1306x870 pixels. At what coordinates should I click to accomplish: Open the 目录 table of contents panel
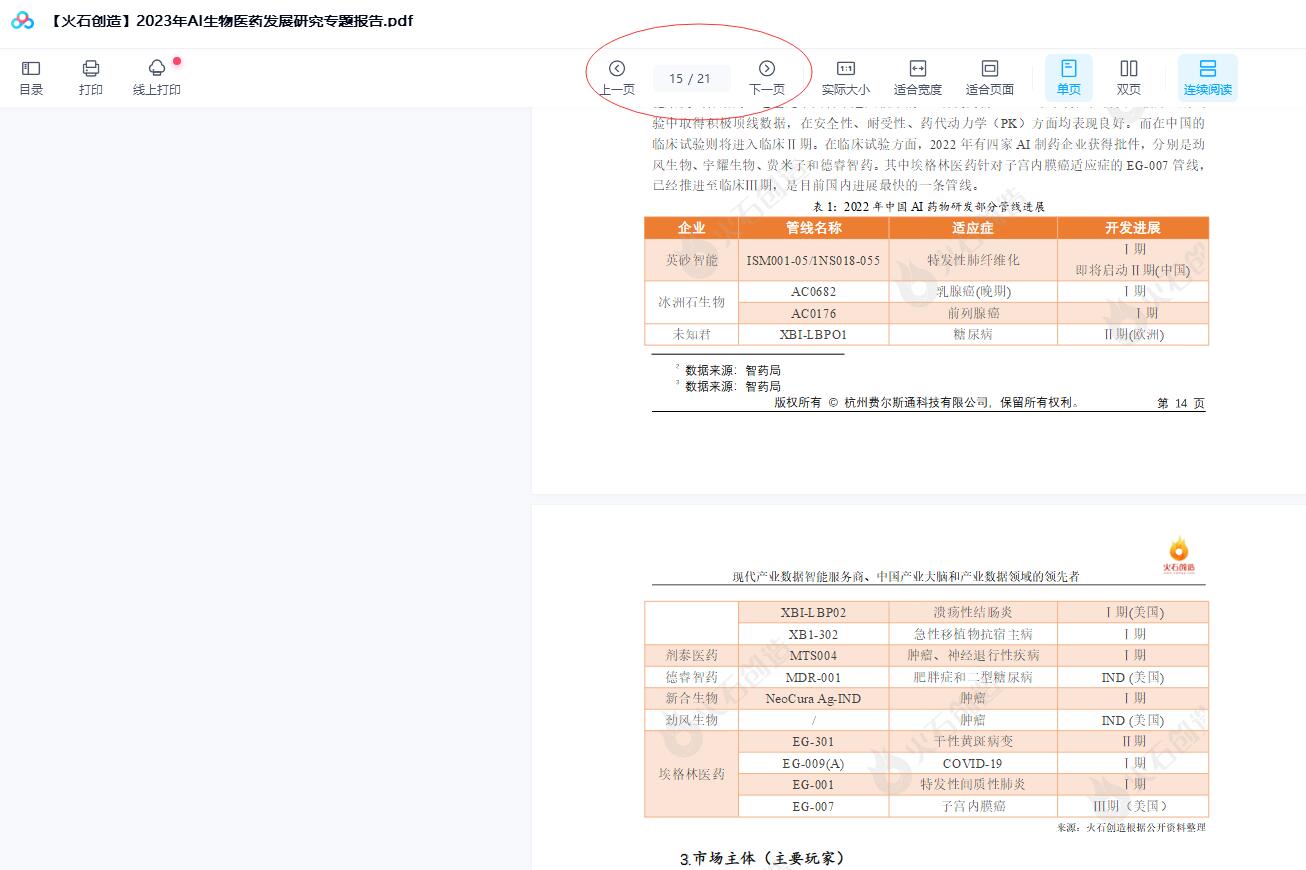30,77
